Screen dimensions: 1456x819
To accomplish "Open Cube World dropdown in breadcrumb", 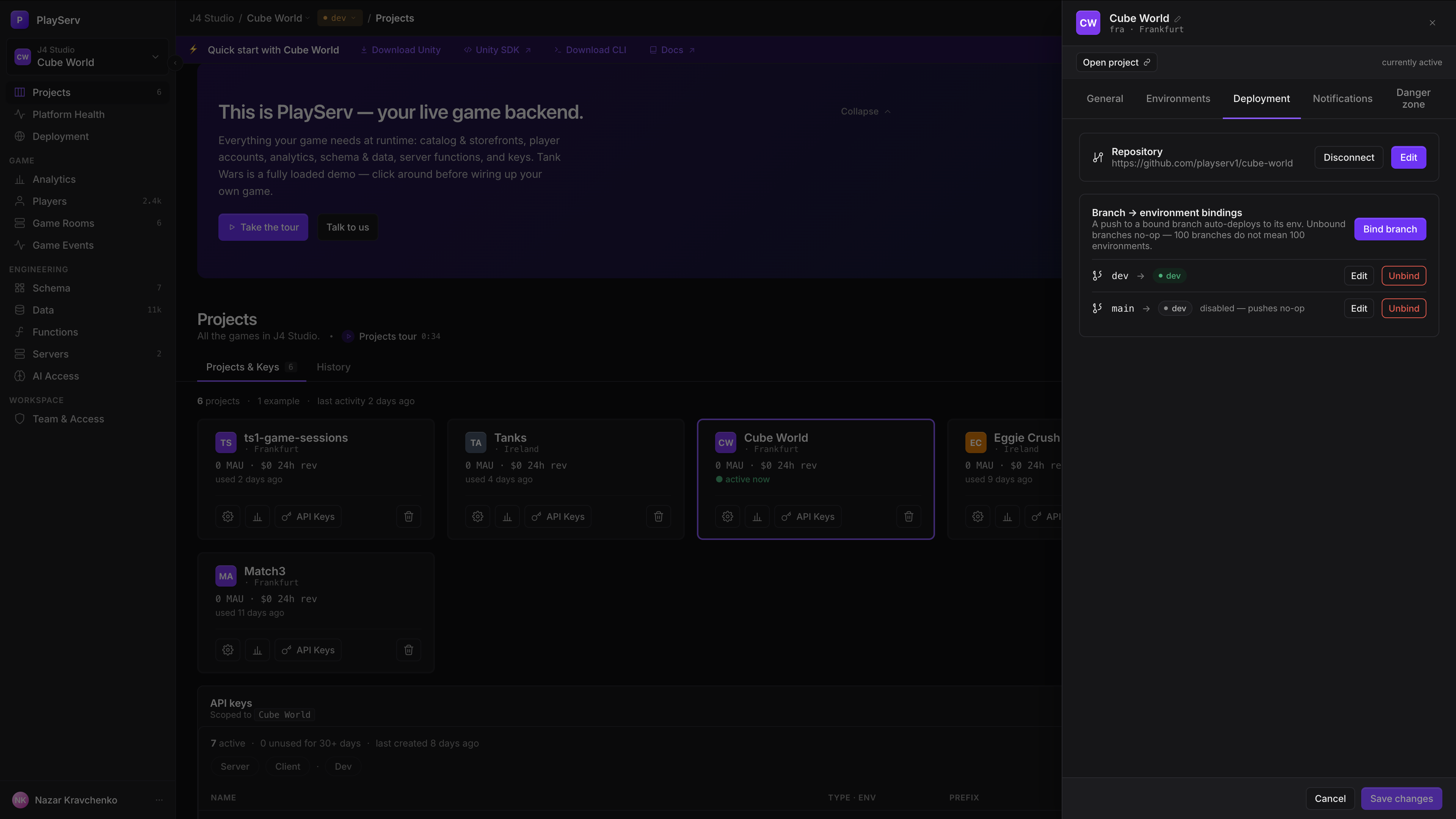I will tap(278, 18).
